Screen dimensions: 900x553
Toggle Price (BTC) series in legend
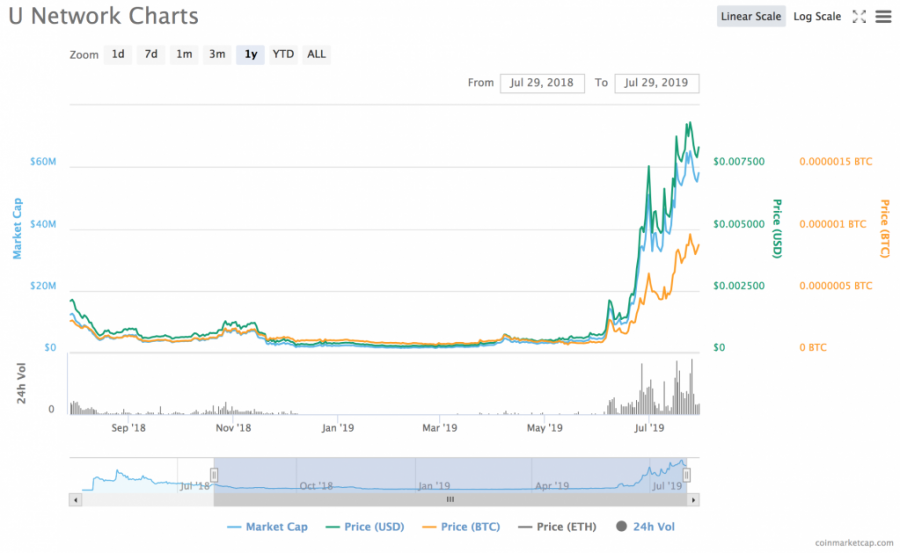coord(461,527)
